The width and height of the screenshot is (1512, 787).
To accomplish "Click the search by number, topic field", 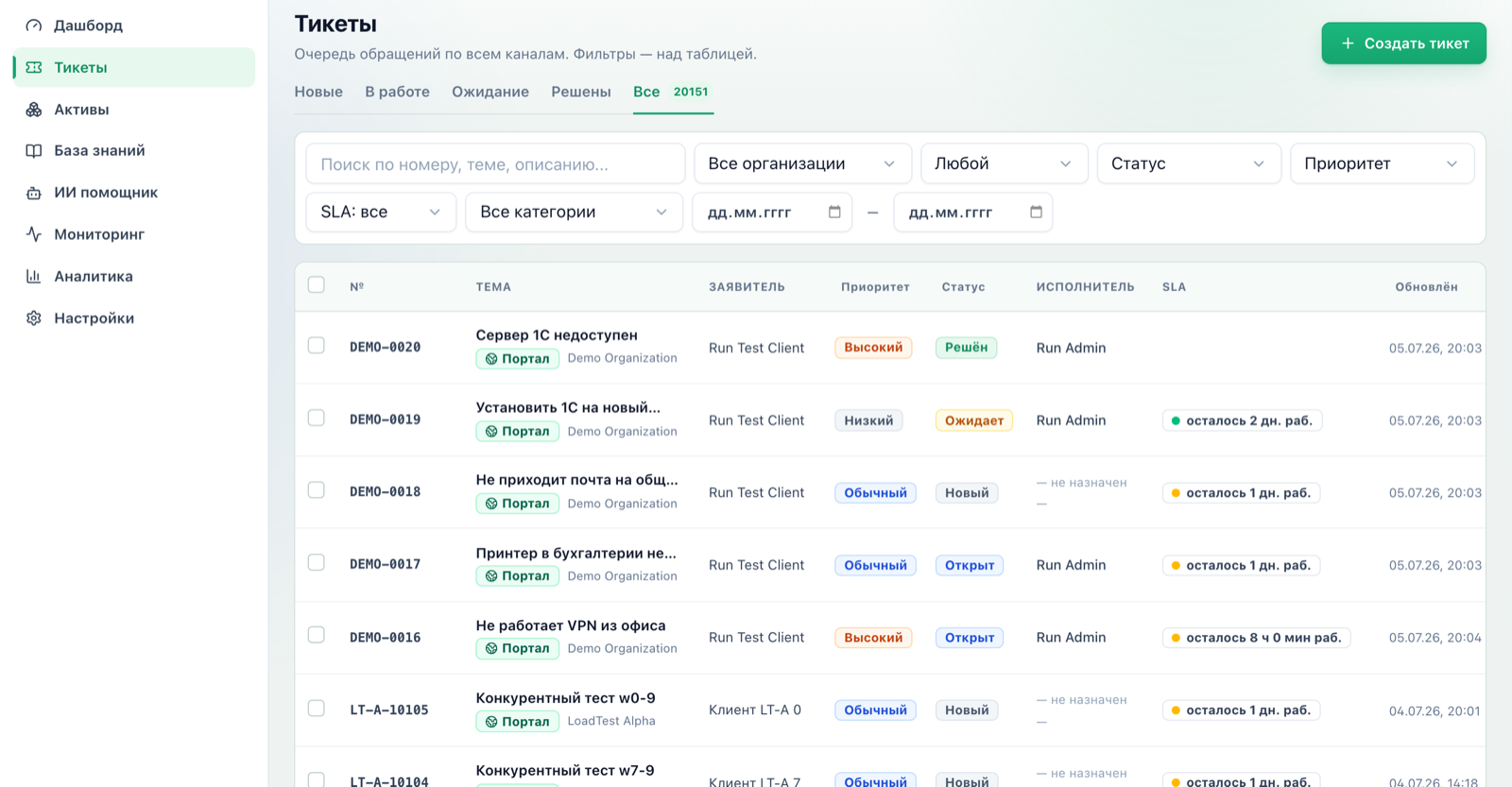I will click(x=495, y=163).
